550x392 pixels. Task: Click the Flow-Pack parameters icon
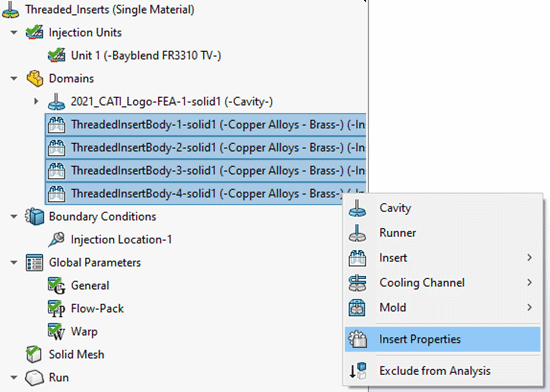point(56,309)
